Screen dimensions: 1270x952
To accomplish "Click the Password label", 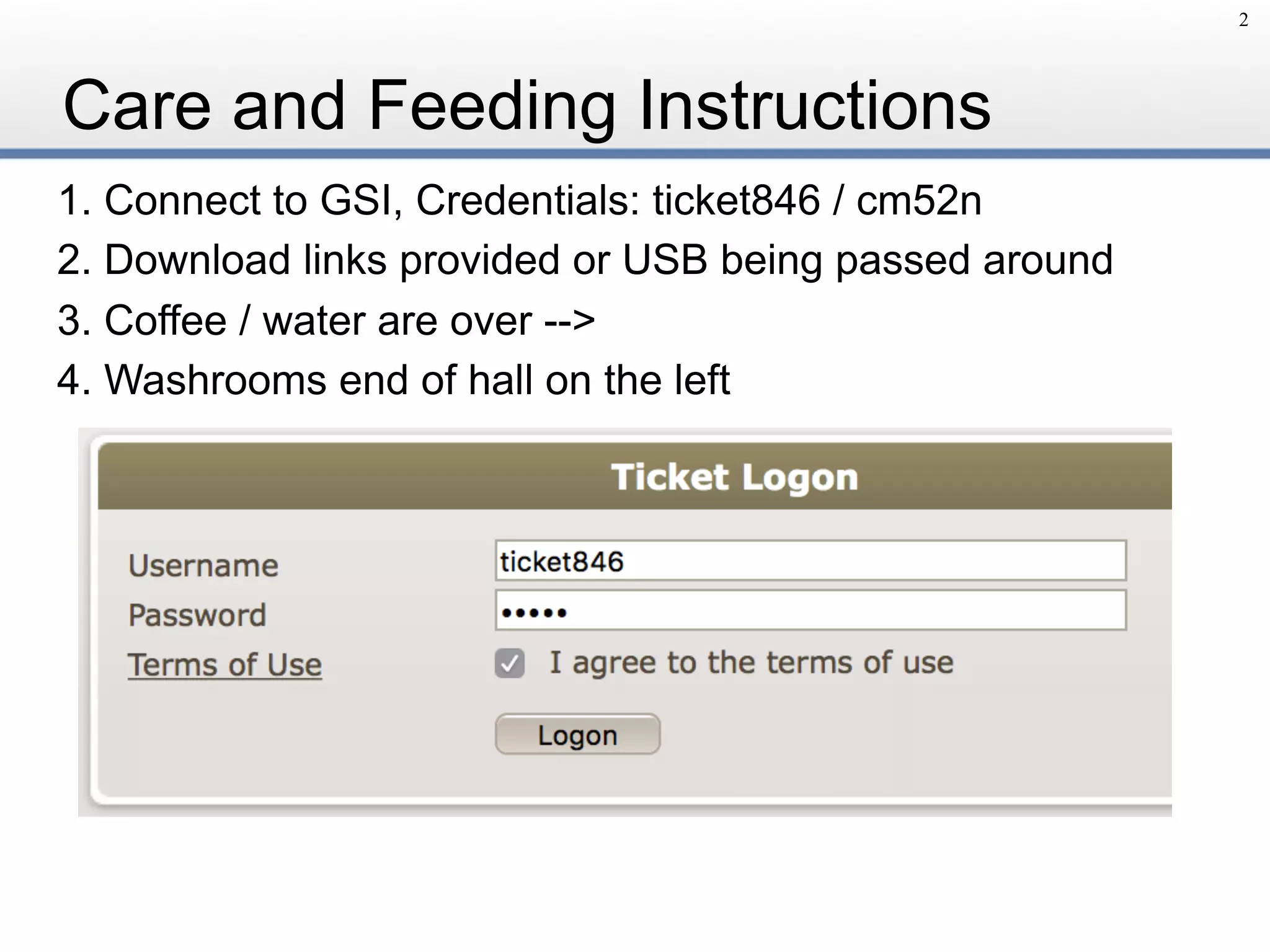I will [x=197, y=615].
